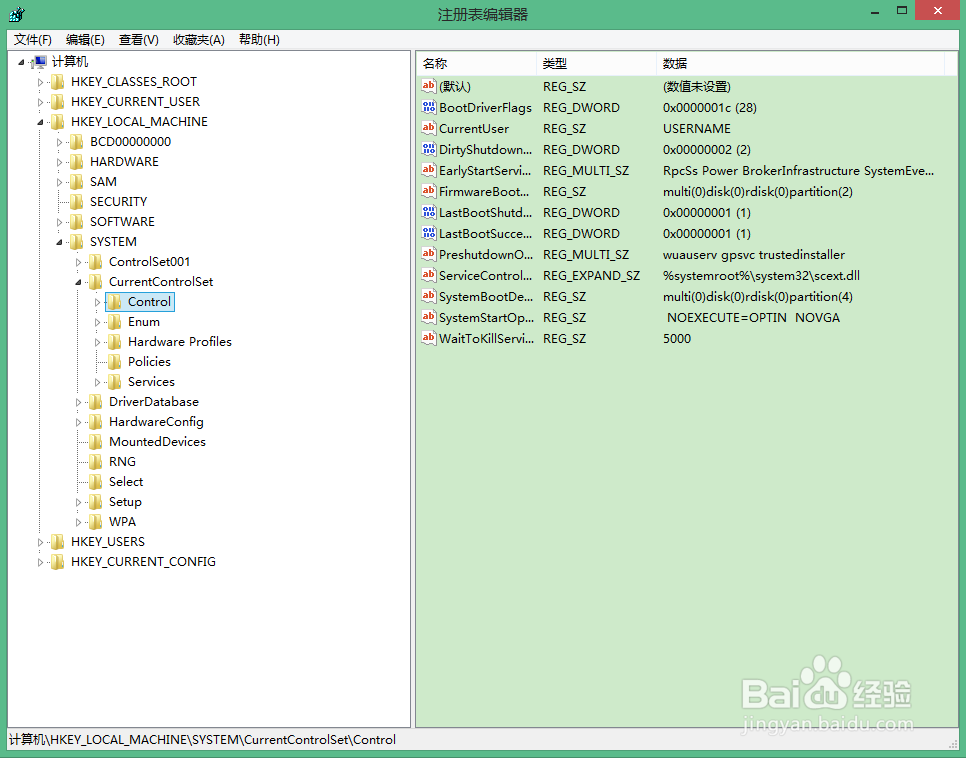Click the HKEY_CURRENT_CONFIG folder icon
The height and width of the screenshot is (758, 966).
click(57, 563)
